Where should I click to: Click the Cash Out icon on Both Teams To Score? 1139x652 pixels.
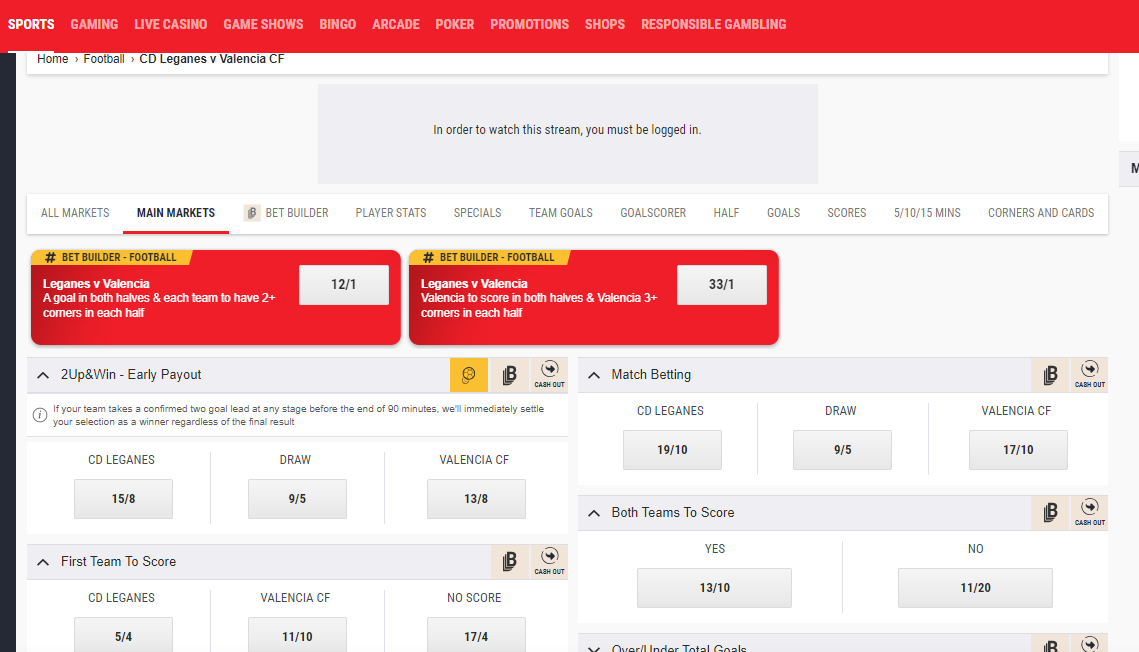1090,512
